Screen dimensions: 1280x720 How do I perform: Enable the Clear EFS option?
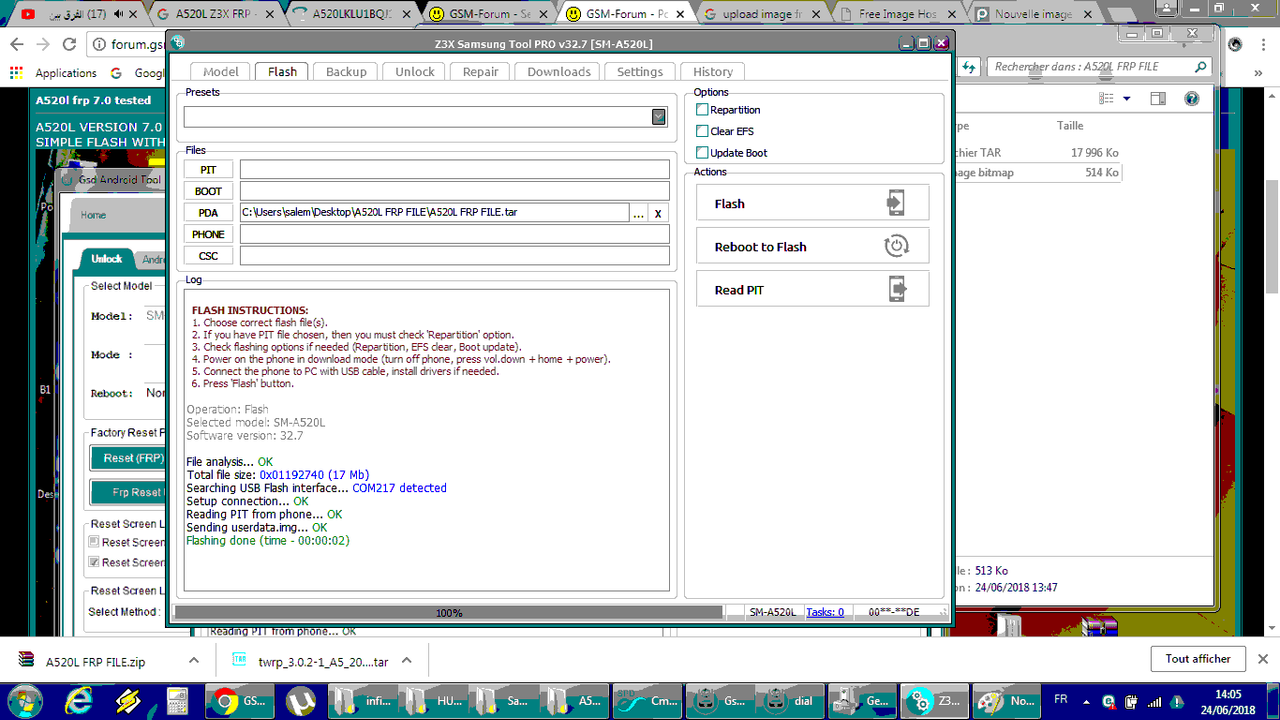point(702,131)
